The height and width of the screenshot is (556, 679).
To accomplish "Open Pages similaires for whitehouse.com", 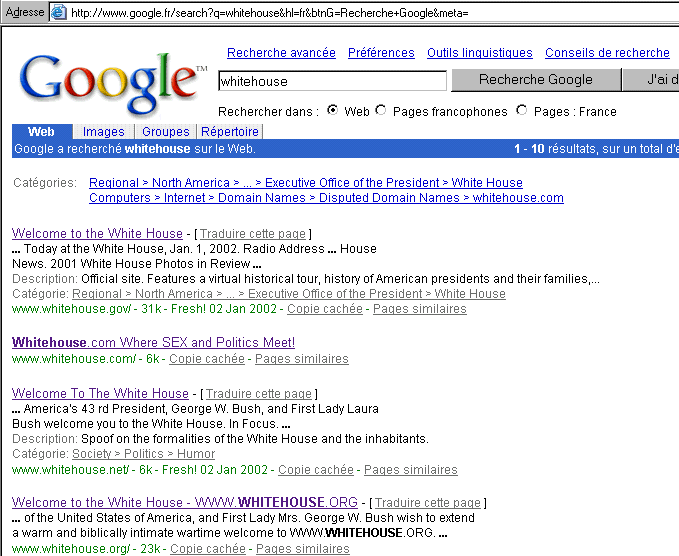I will point(302,359).
